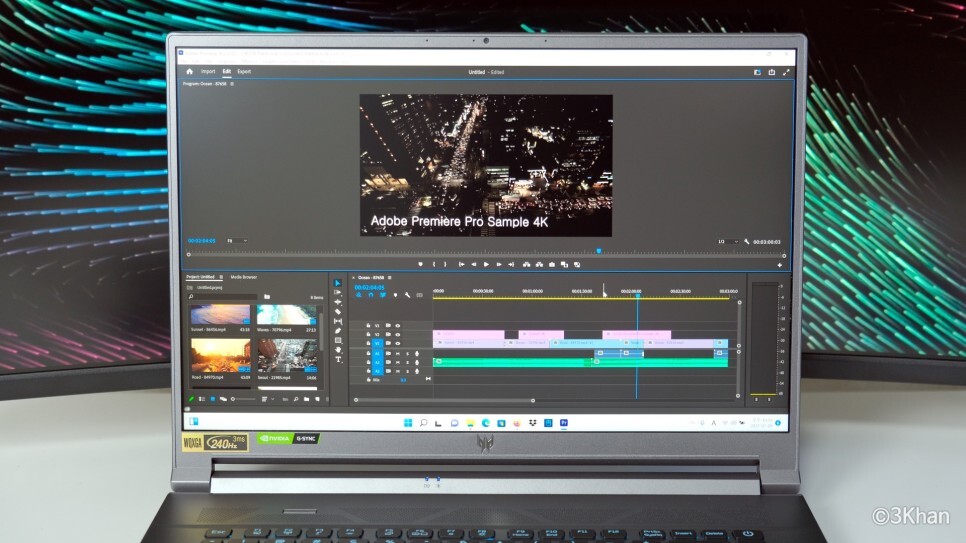
Task: Create new search bin folder icon
Action: pos(267,297)
